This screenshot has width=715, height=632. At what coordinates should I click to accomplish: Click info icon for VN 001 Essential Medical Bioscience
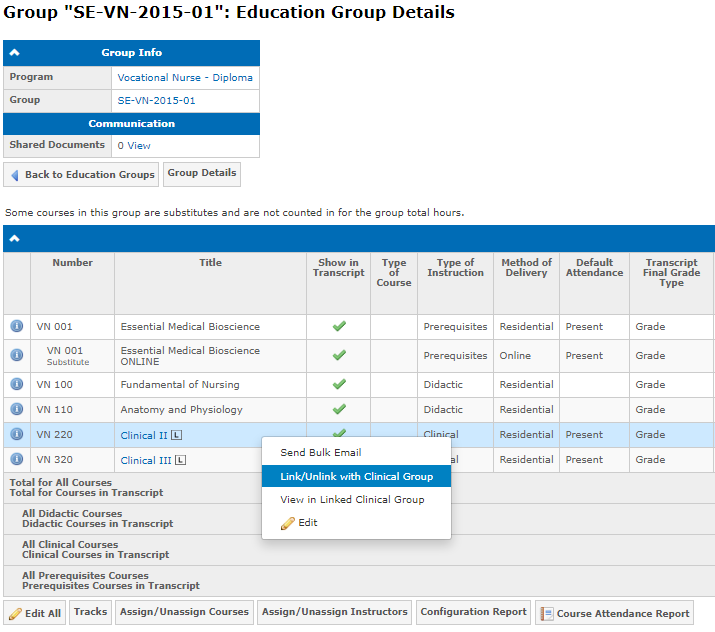coord(17,326)
